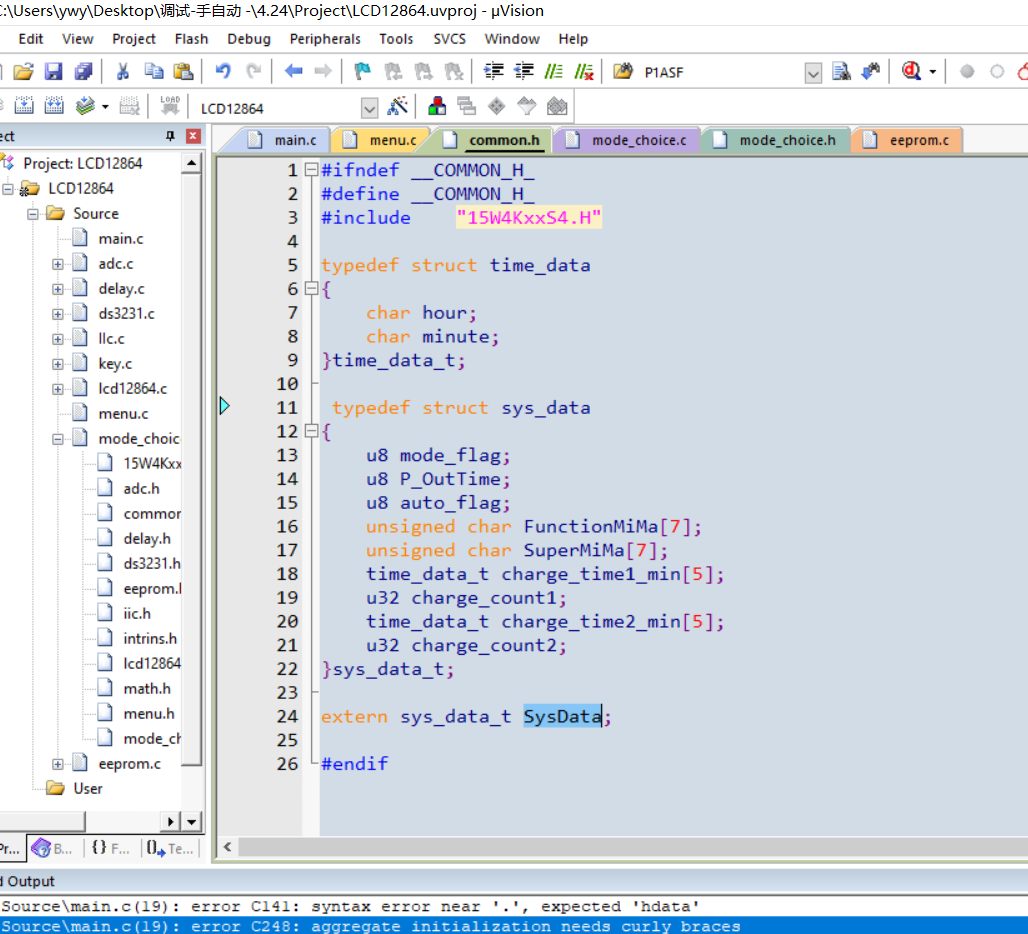Click the find-in-document icon
The width and height of the screenshot is (1028, 934).
[841, 71]
